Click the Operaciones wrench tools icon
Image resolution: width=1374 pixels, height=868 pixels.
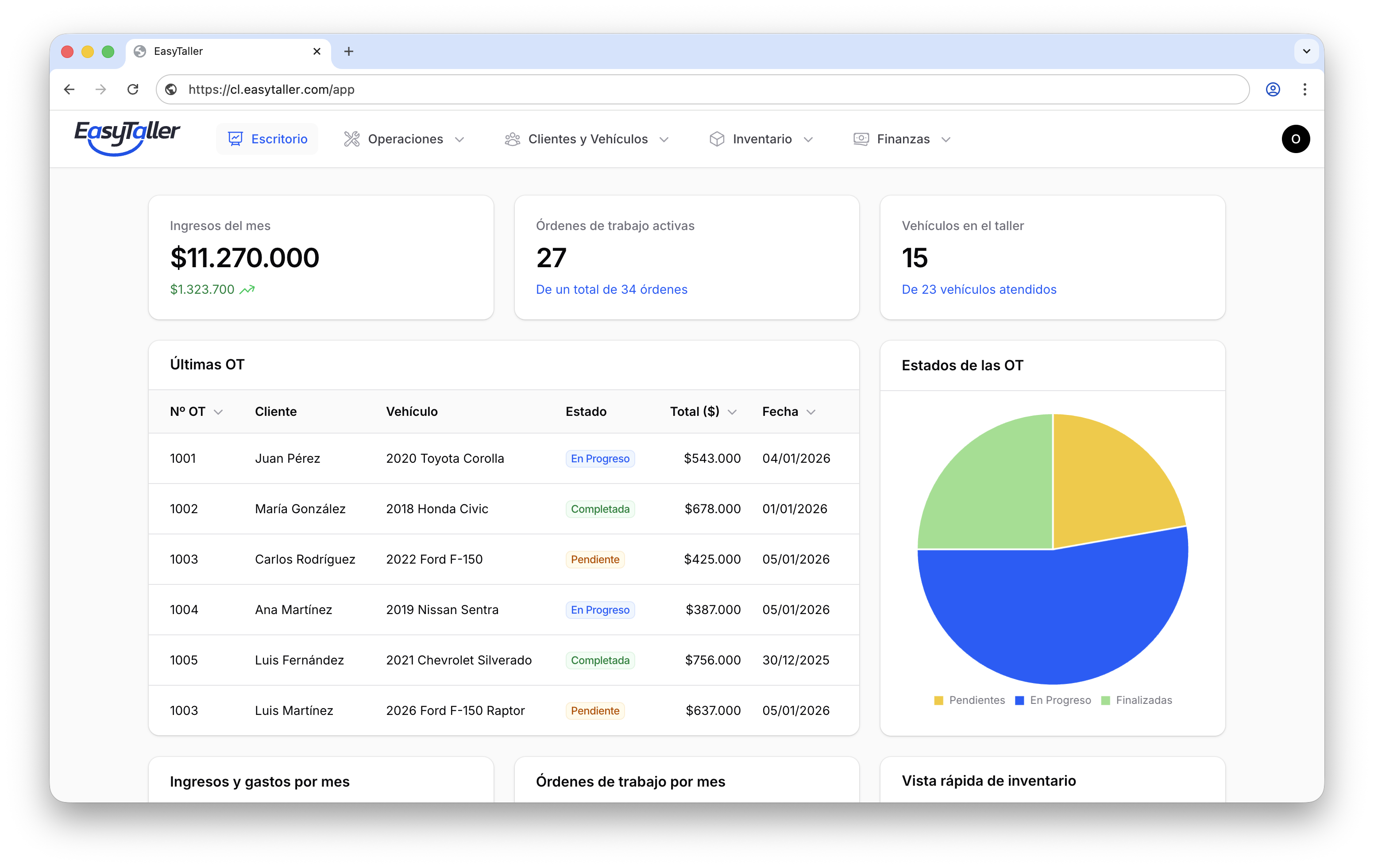pos(351,138)
